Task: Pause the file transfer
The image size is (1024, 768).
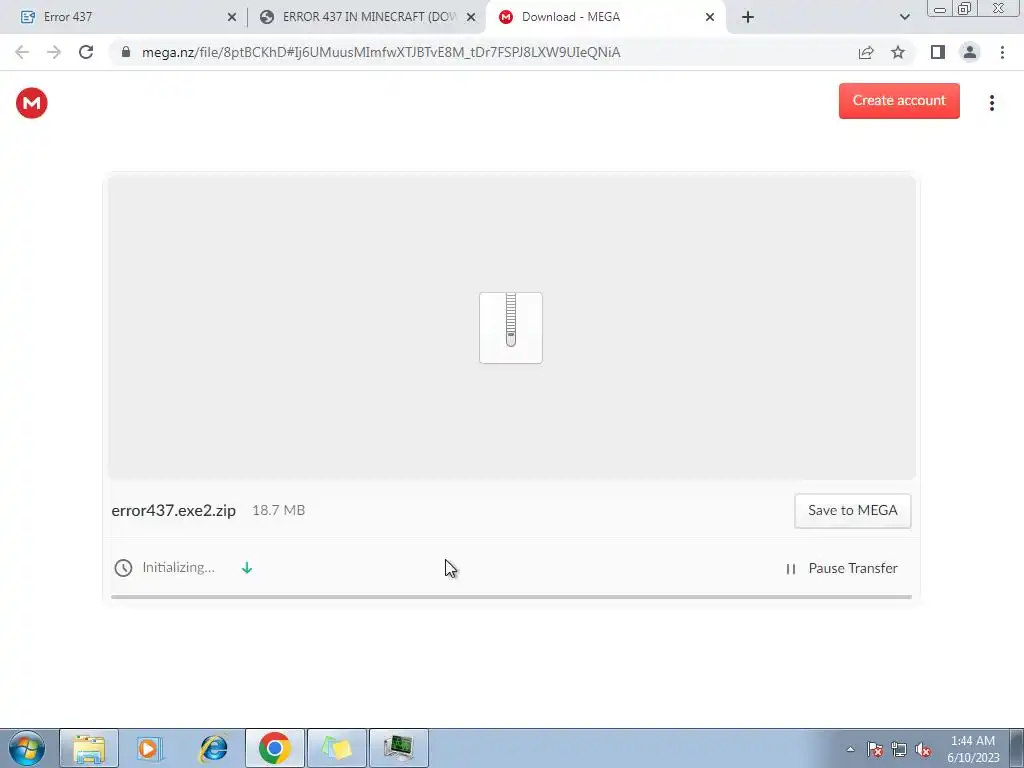Action: (x=841, y=568)
